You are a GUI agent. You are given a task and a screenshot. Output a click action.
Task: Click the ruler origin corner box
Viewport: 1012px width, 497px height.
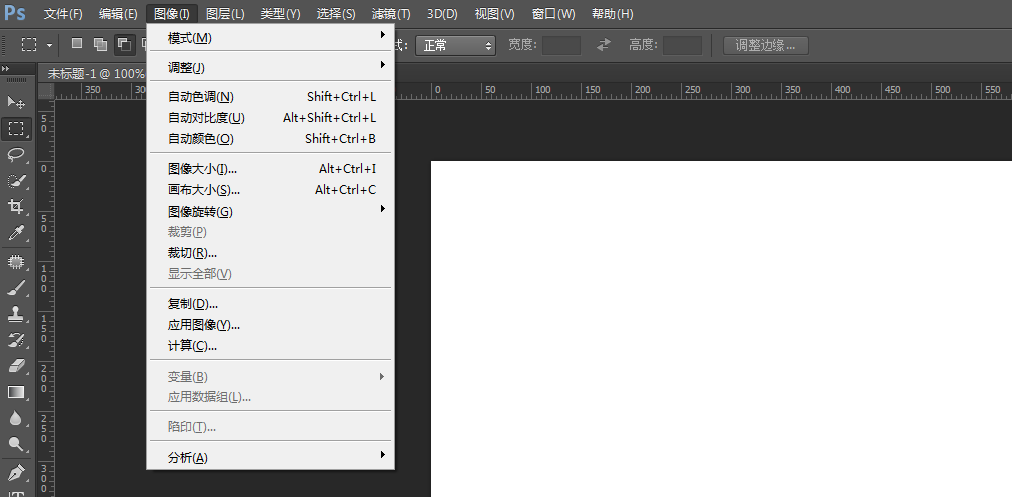(x=46, y=90)
